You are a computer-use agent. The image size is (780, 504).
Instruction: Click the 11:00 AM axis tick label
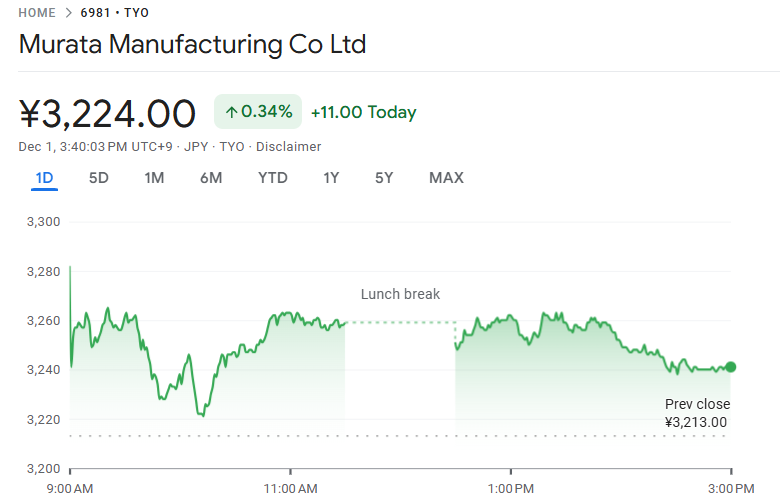tap(291, 488)
